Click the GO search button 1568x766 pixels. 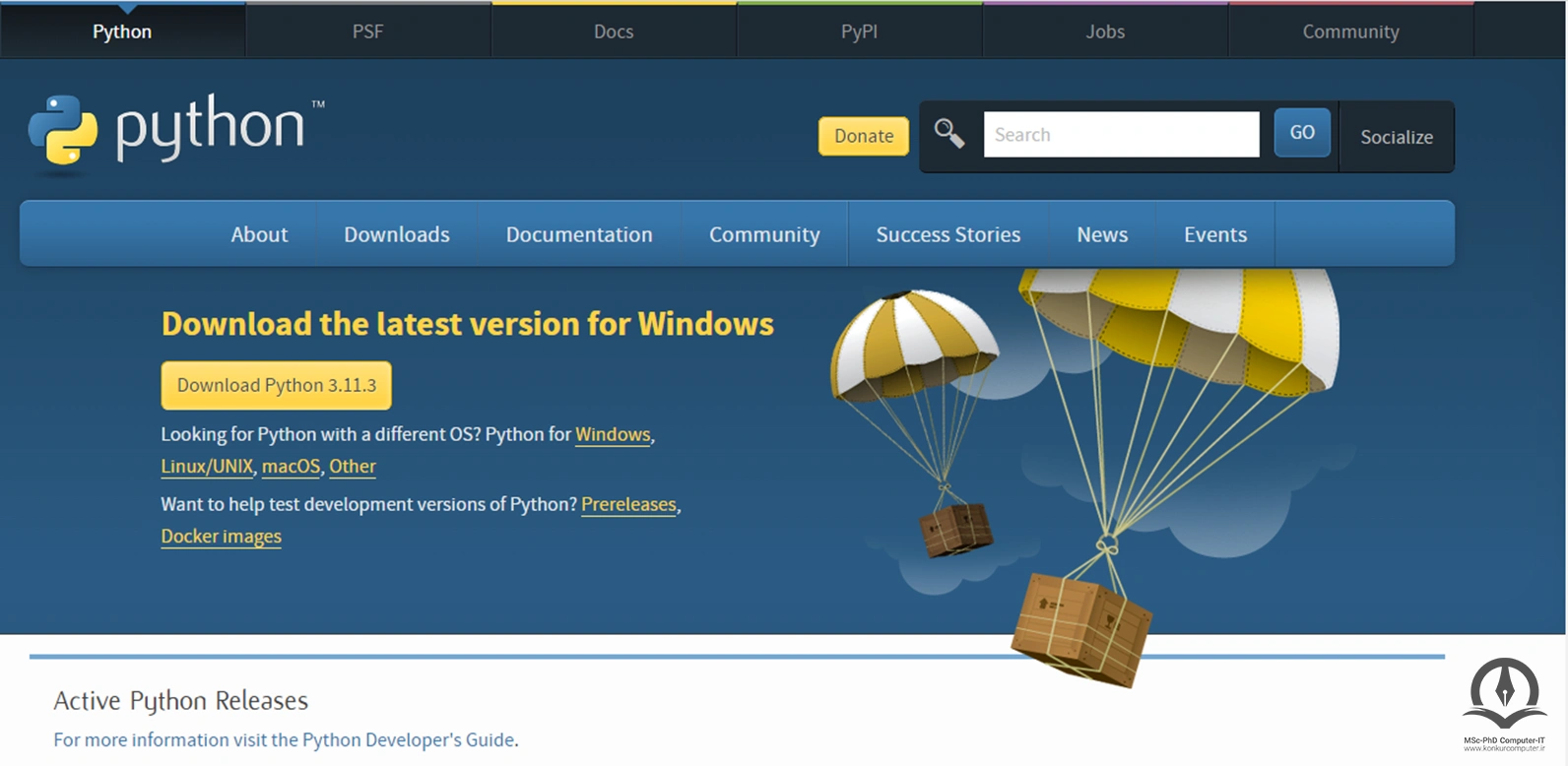(x=1302, y=132)
